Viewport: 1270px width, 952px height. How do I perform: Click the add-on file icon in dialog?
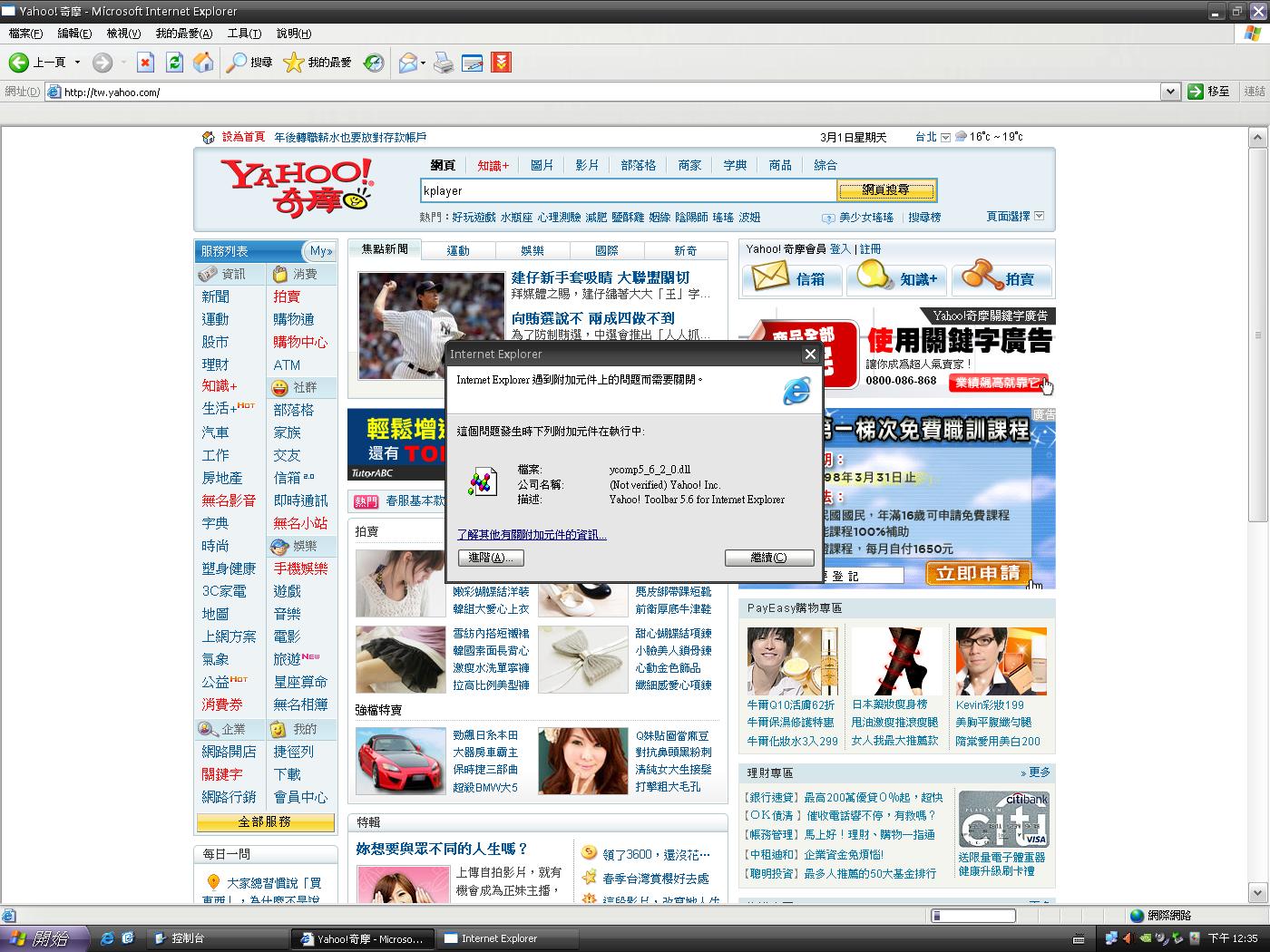[482, 481]
